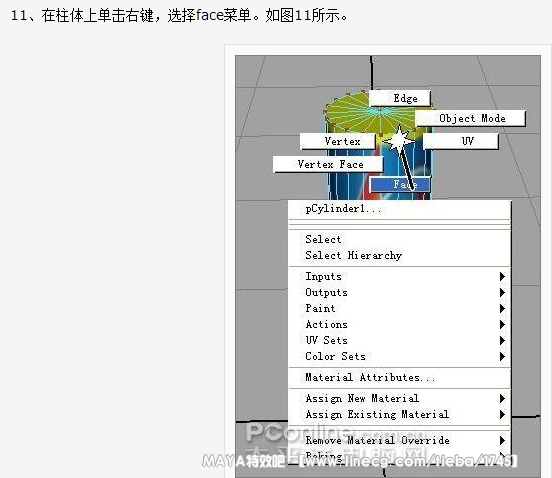Expand arrow next to Inputs
The height and width of the screenshot is (478, 552).
click(x=502, y=277)
